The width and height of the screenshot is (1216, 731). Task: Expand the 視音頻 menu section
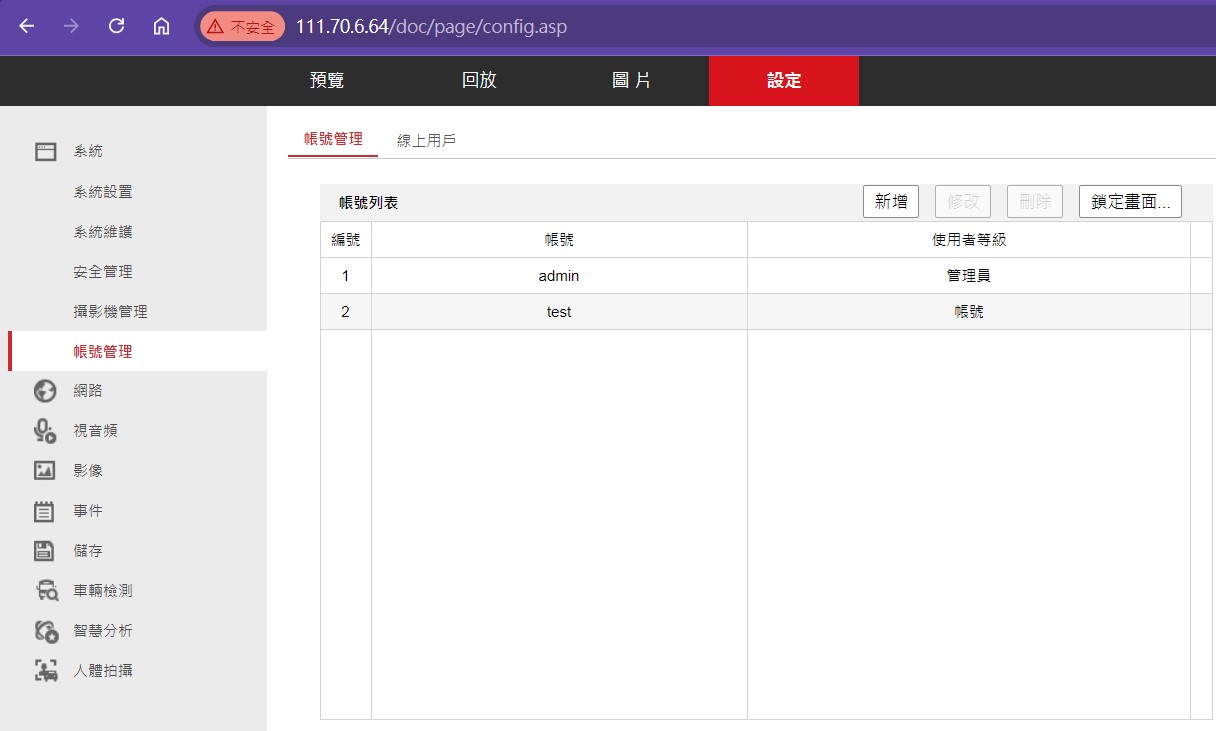click(95, 431)
